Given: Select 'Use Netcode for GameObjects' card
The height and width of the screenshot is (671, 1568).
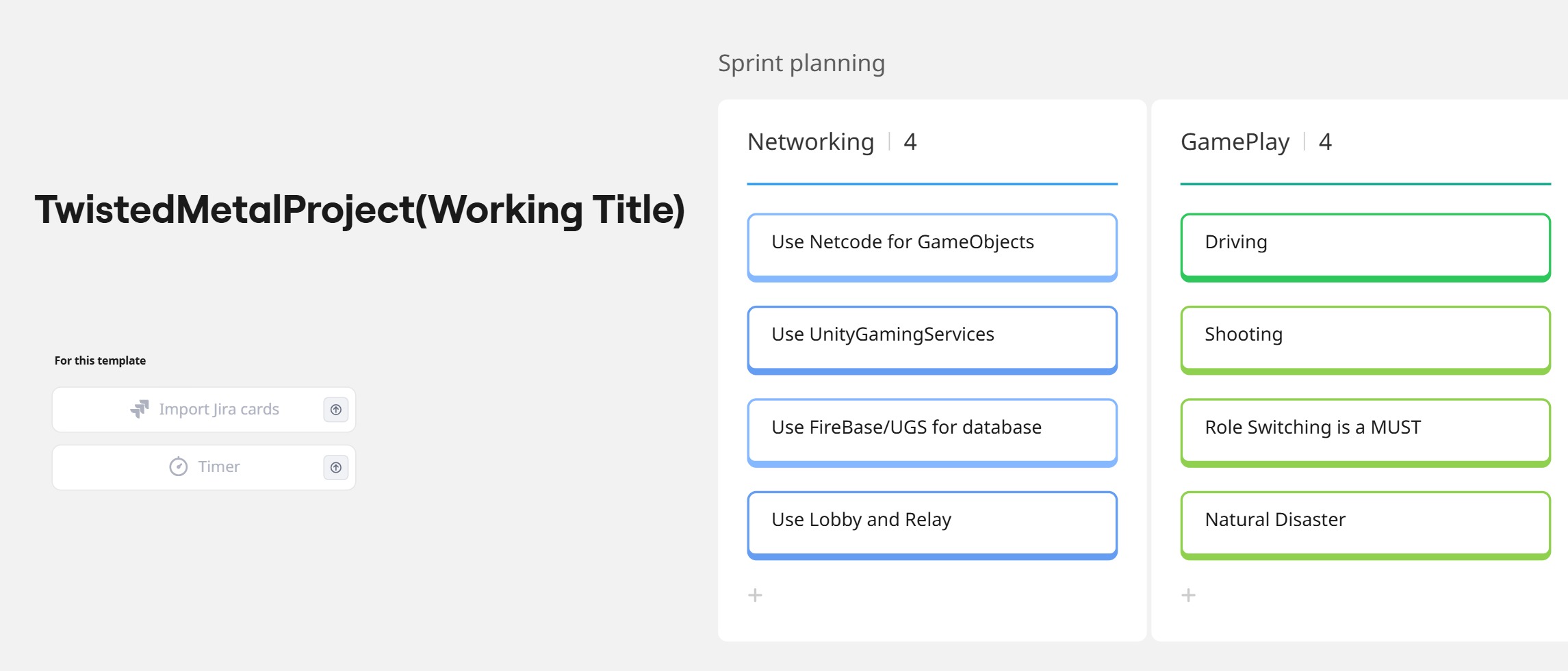Looking at the screenshot, I should (932, 248).
